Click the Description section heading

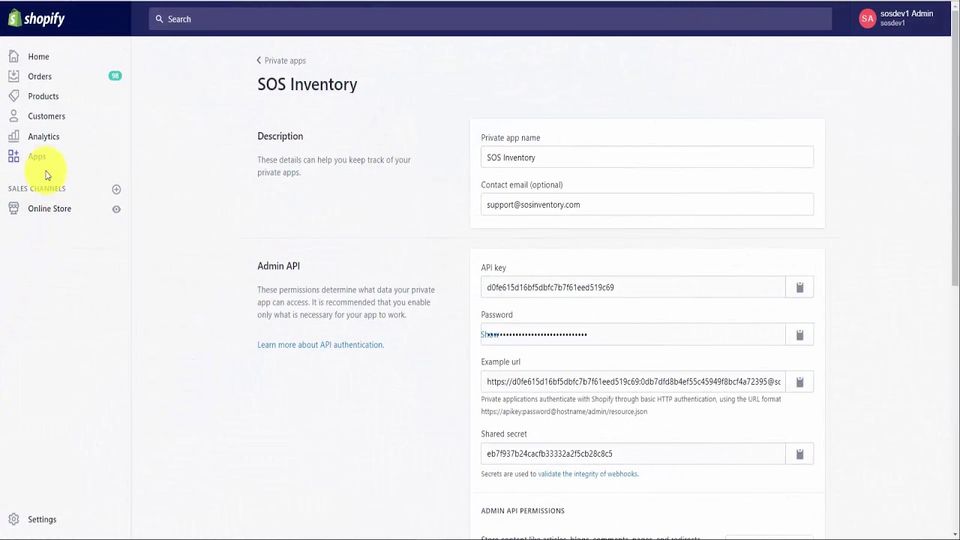click(280, 137)
